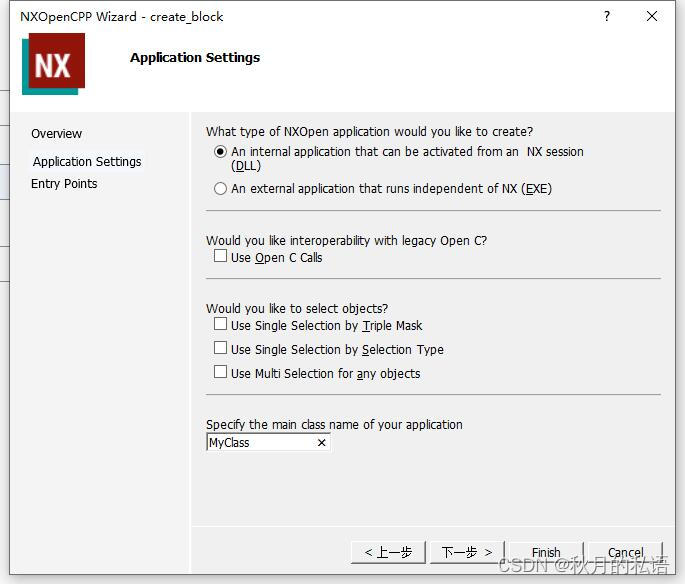Close the NXOpenCPP Wizard dialog
The height and width of the screenshot is (584, 685).
click(652, 16)
